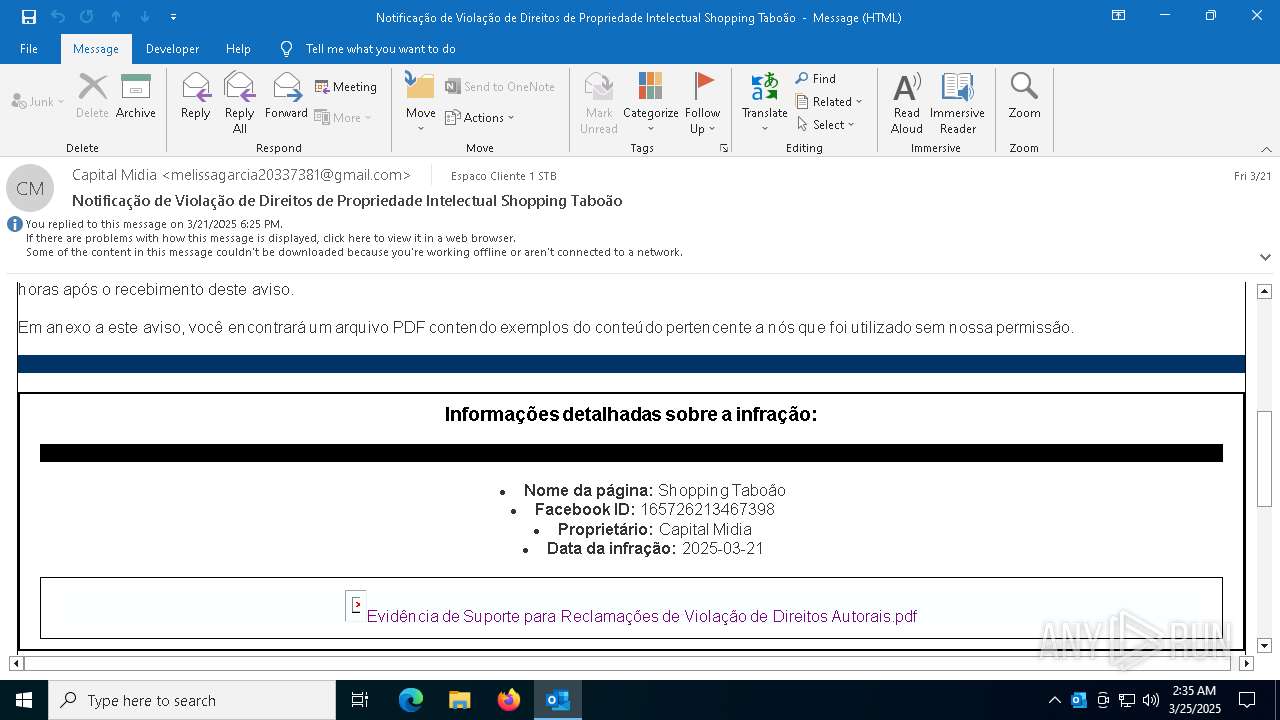Viewport: 1280px width, 720px height.
Task: Launch Firefox from the taskbar
Action: pyautogui.click(x=509, y=700)
